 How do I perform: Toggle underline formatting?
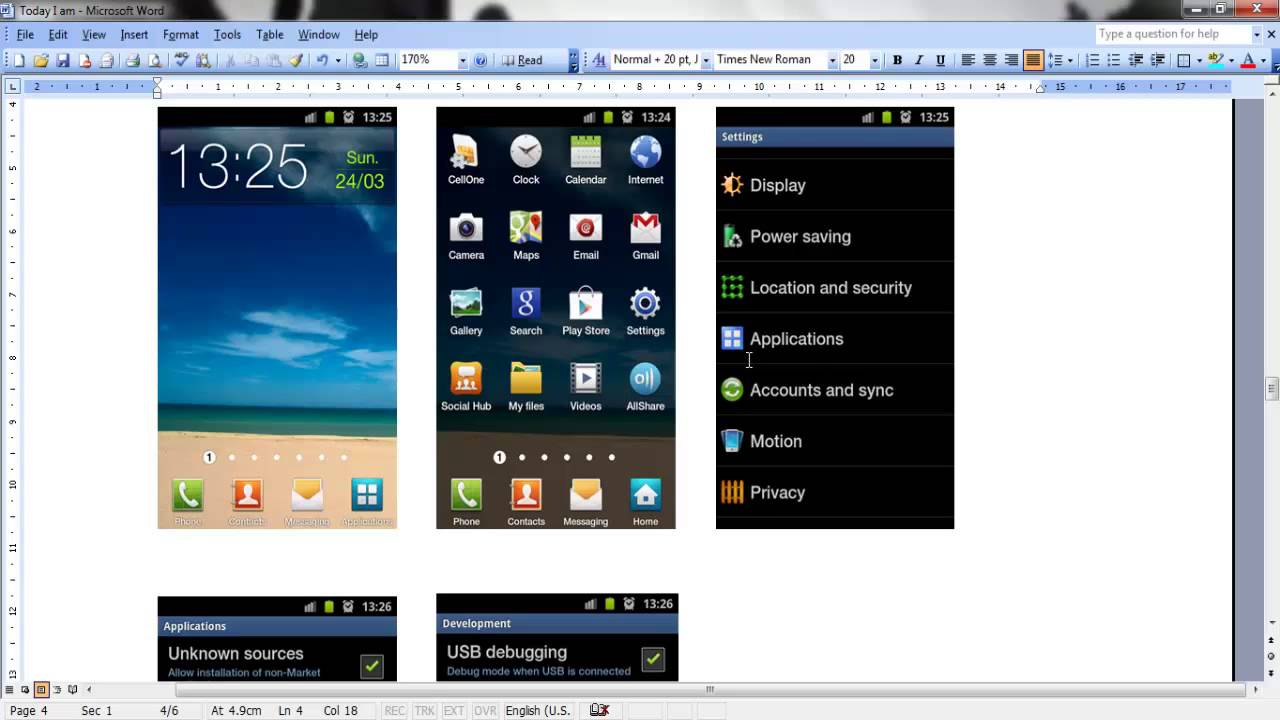point(941,60)
